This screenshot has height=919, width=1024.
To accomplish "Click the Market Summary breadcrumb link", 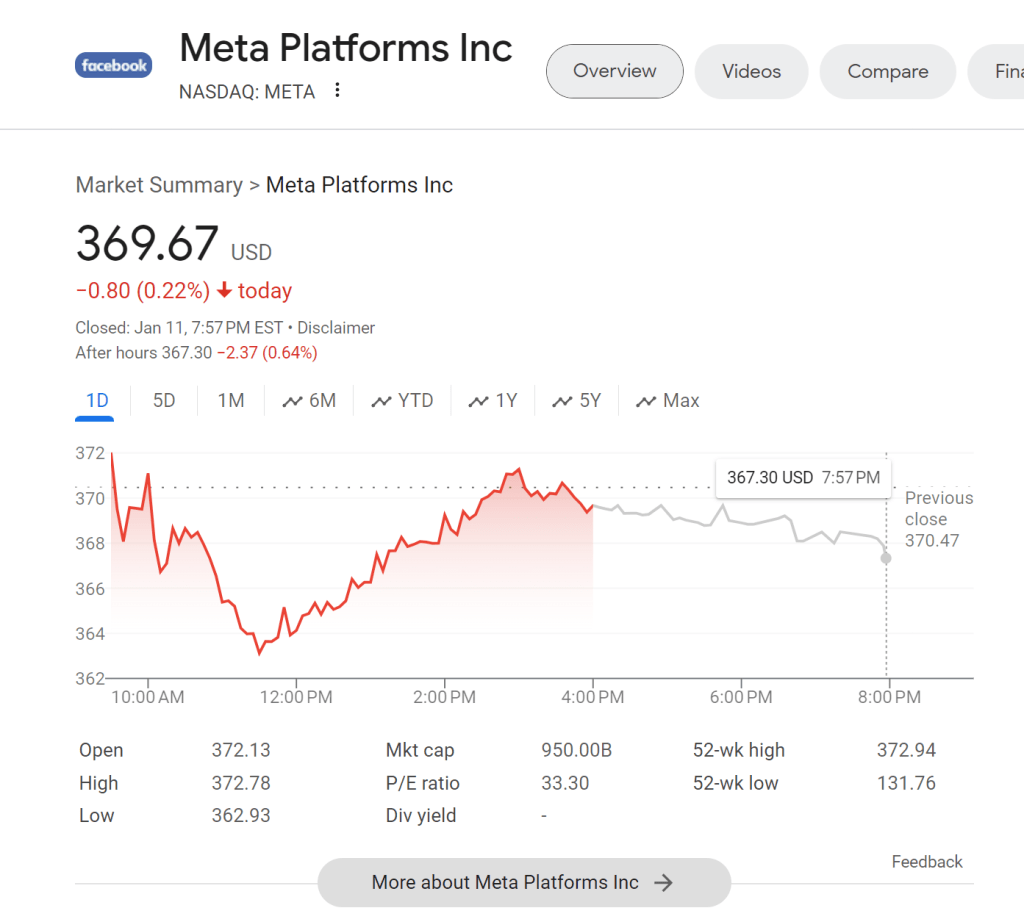I will (x=159, y=185).
